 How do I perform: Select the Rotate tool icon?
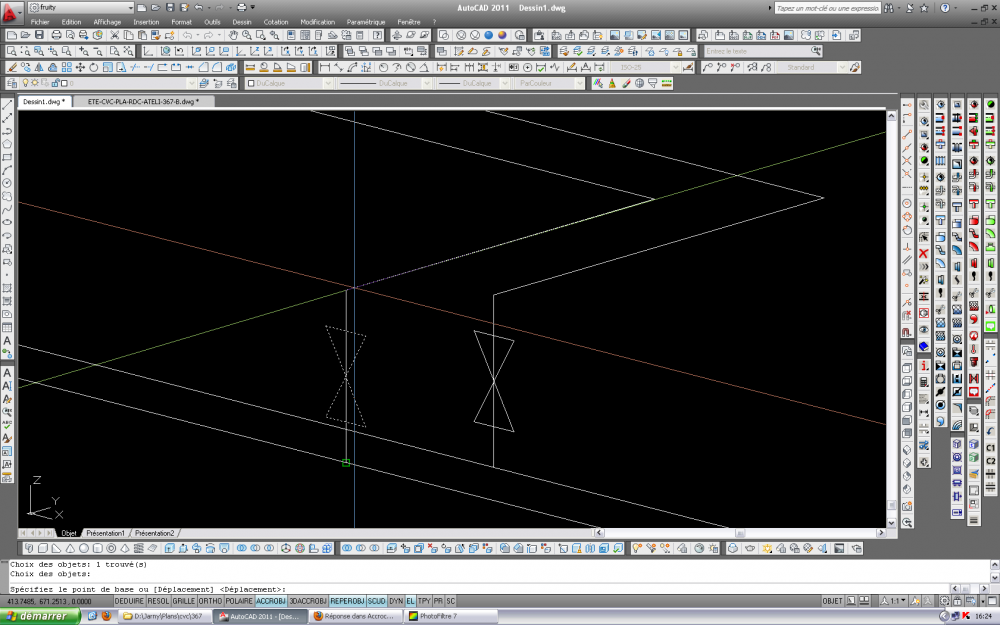[94, 67]
